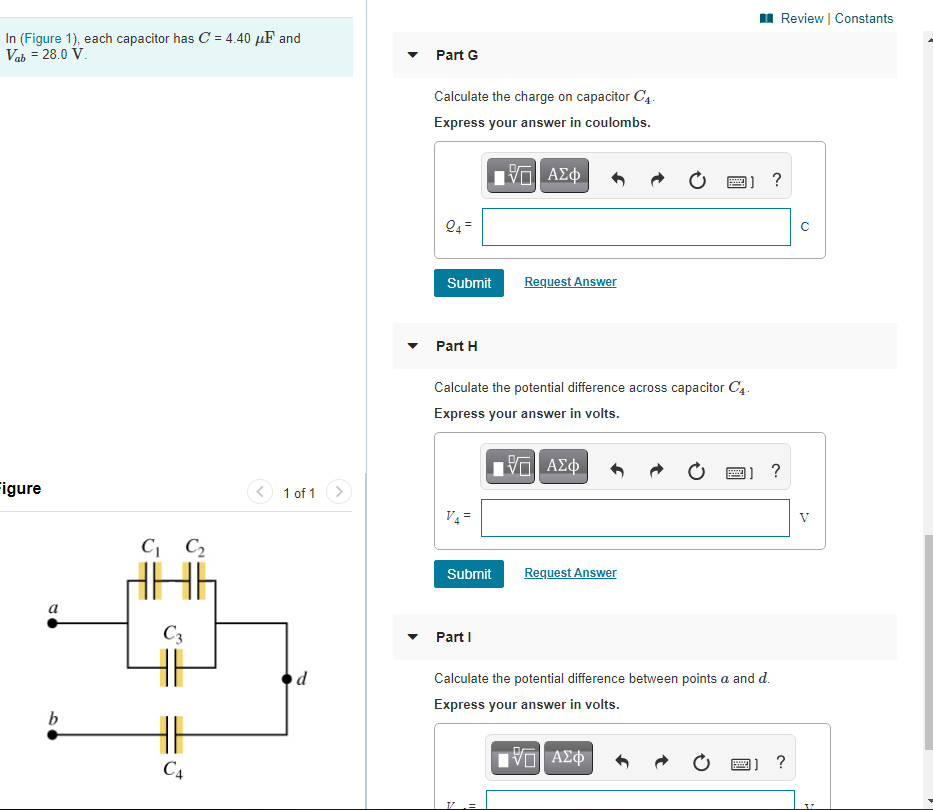933x810 pixels.
Task: Collapse the Part G section
Action: tap(412, 55)
